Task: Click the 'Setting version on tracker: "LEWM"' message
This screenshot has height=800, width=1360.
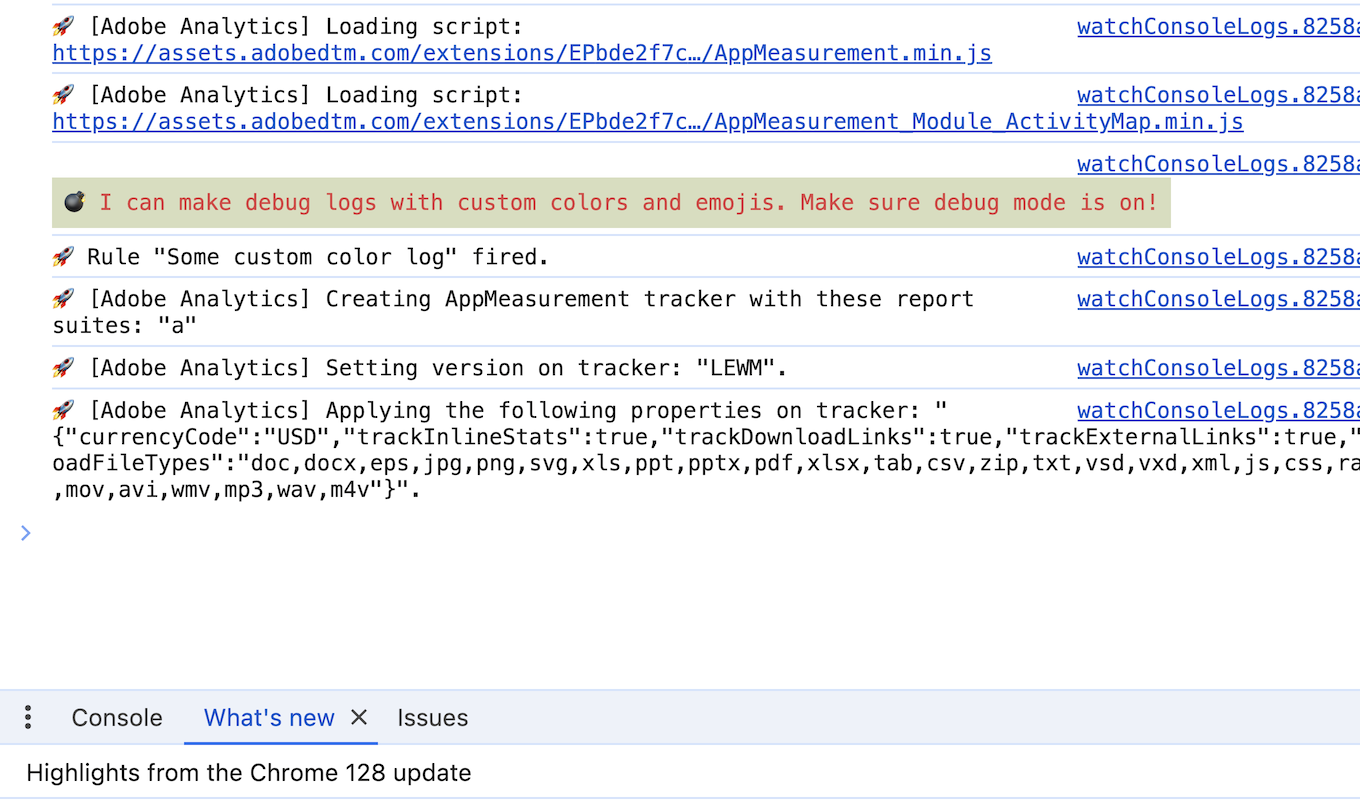Action: point(438,368)
